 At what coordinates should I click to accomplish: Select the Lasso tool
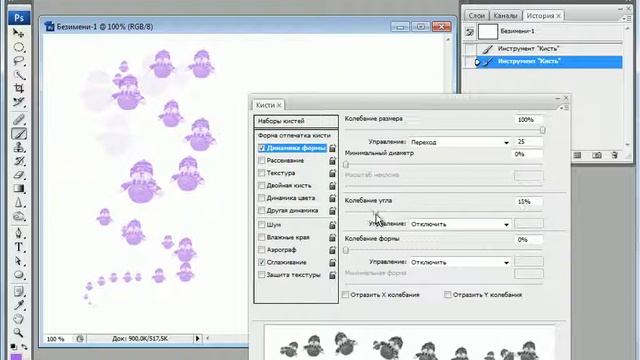pyautogui.click(x=18, y=61)
